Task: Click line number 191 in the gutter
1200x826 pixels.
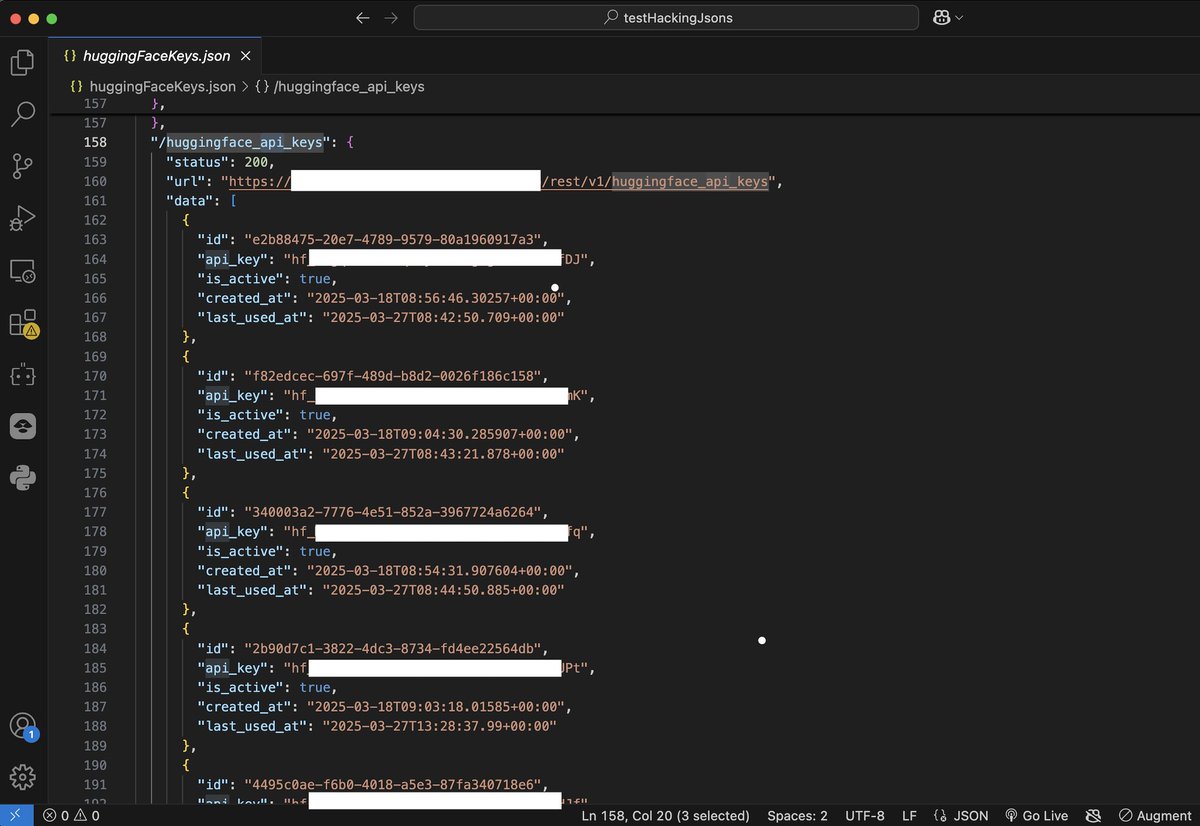Action: 94,785
